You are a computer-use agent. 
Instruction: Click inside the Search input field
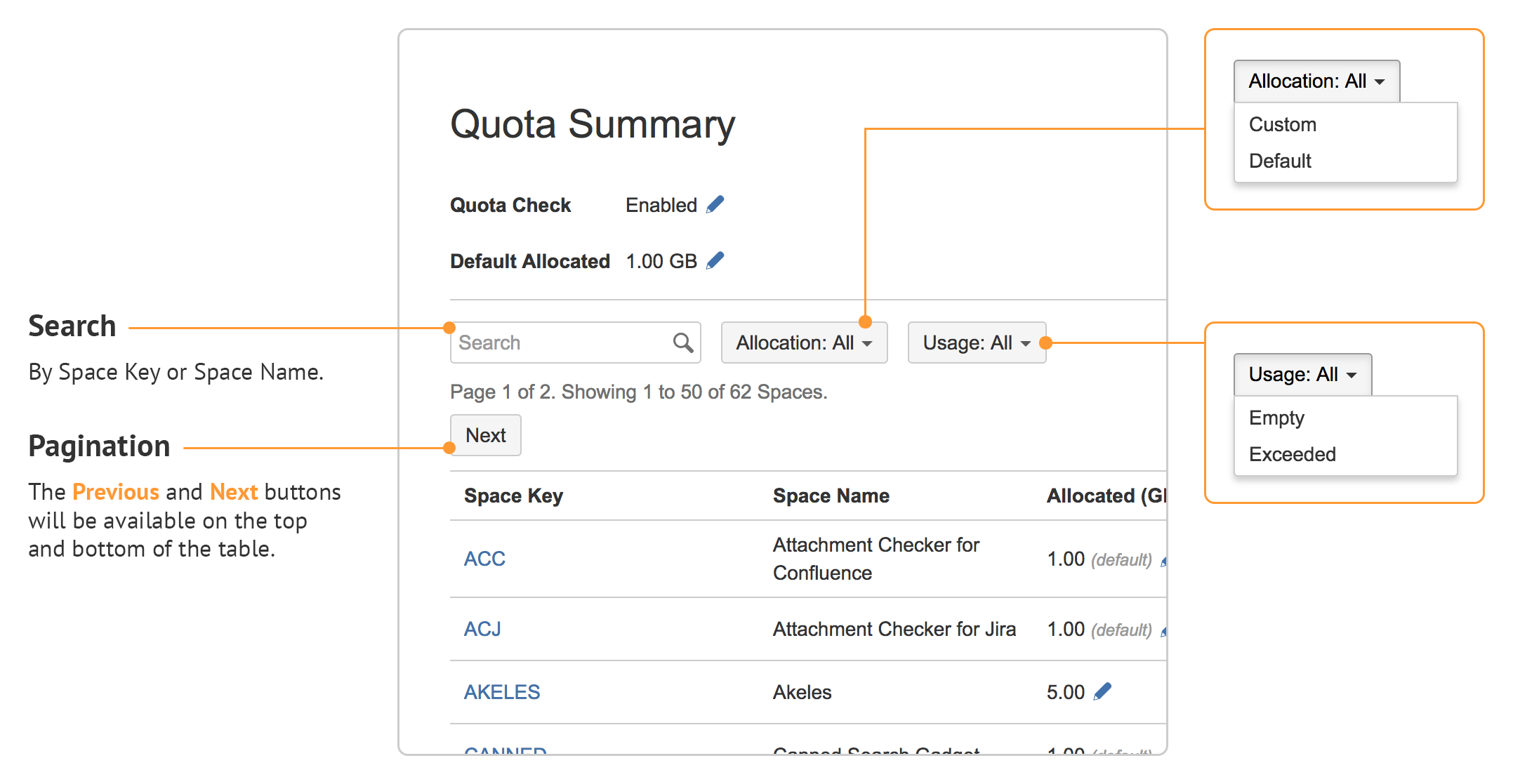[555, 343]
